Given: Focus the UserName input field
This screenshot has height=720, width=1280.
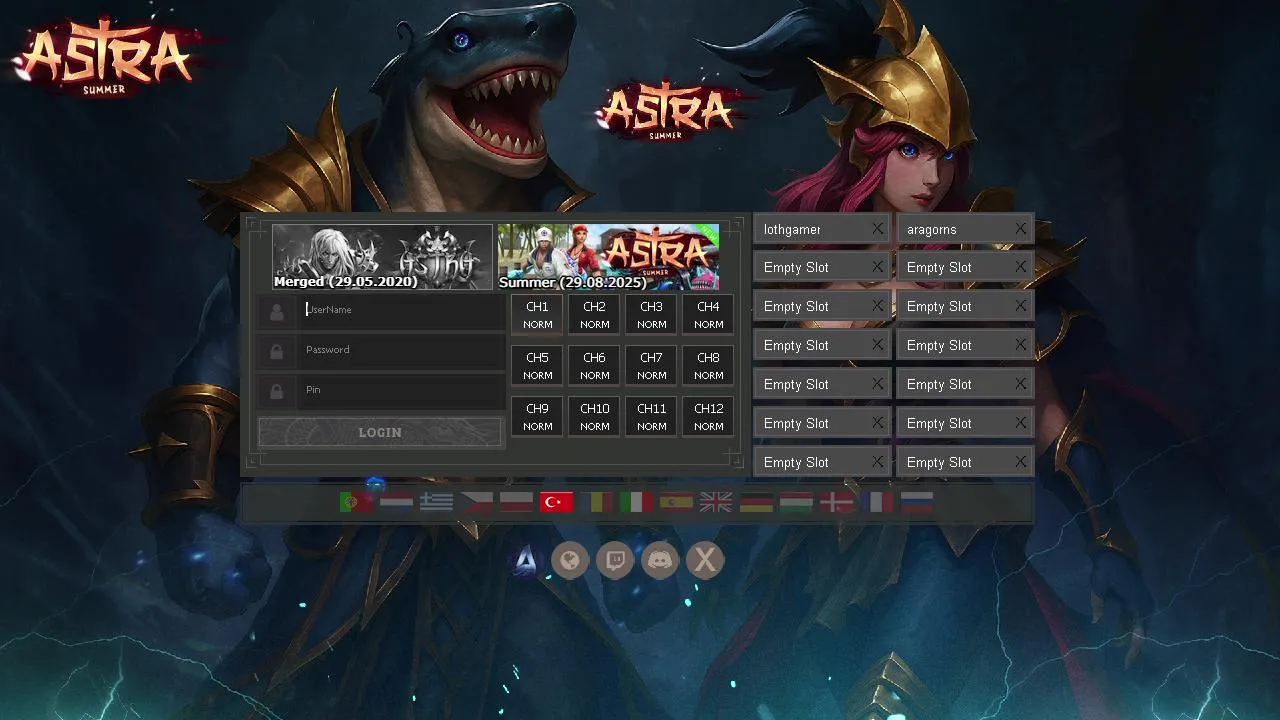Looking at the screenshot, I should (400, 310).
